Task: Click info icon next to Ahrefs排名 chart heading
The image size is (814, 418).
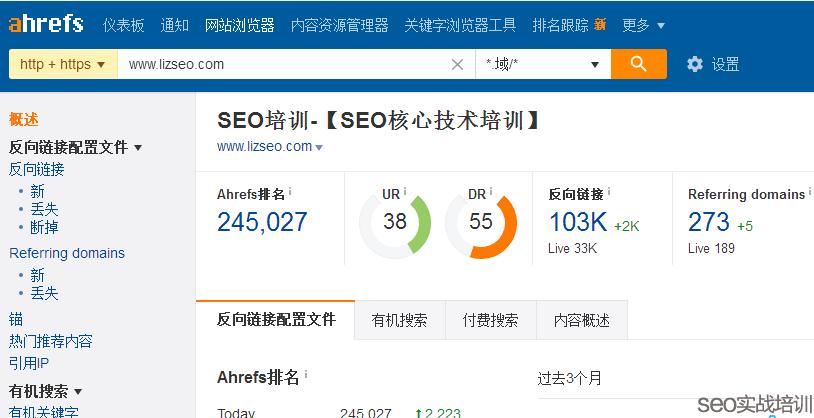Action: tap(306, 374)
